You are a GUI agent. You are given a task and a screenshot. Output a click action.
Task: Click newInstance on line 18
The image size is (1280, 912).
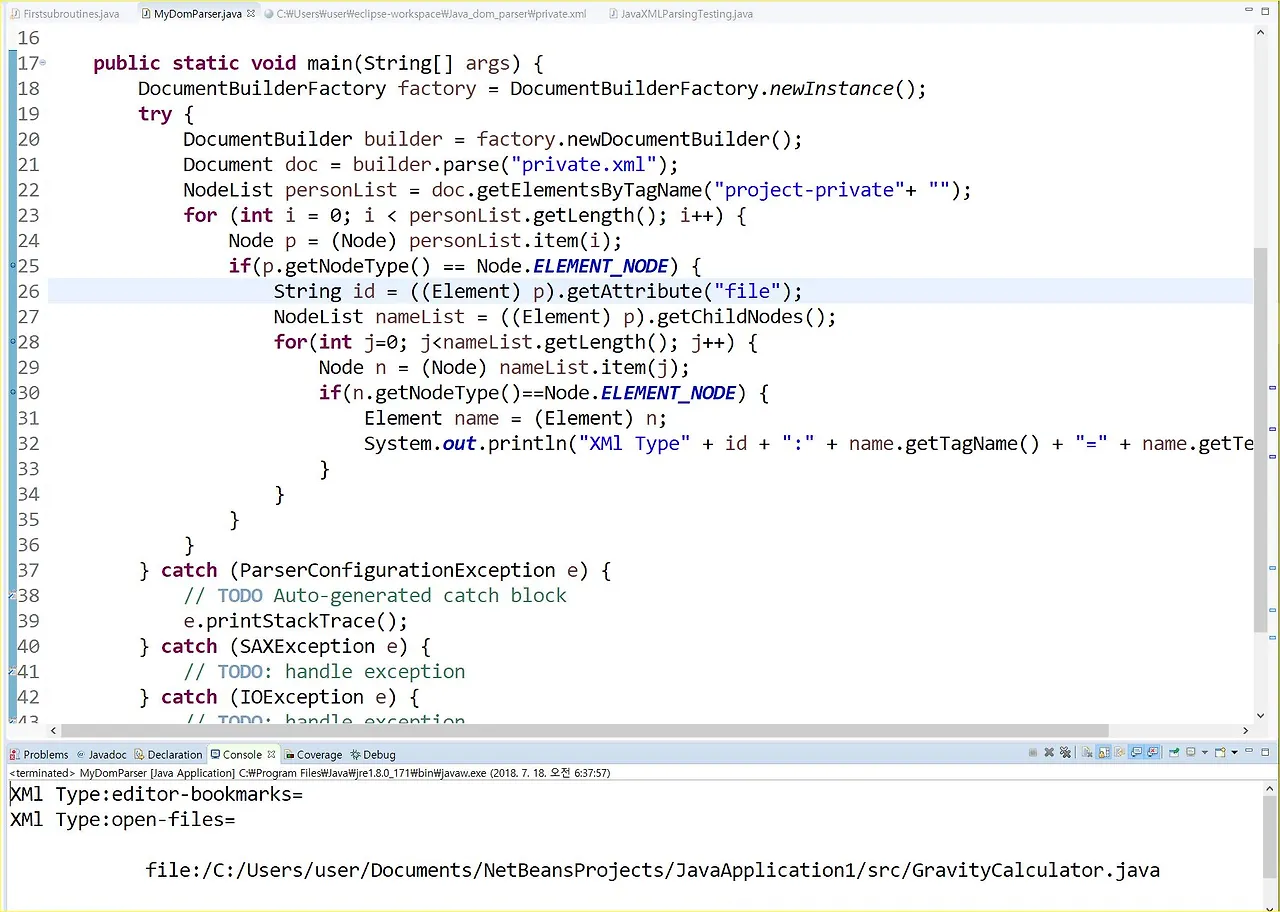pyautogui.click(x=831, y=89)
